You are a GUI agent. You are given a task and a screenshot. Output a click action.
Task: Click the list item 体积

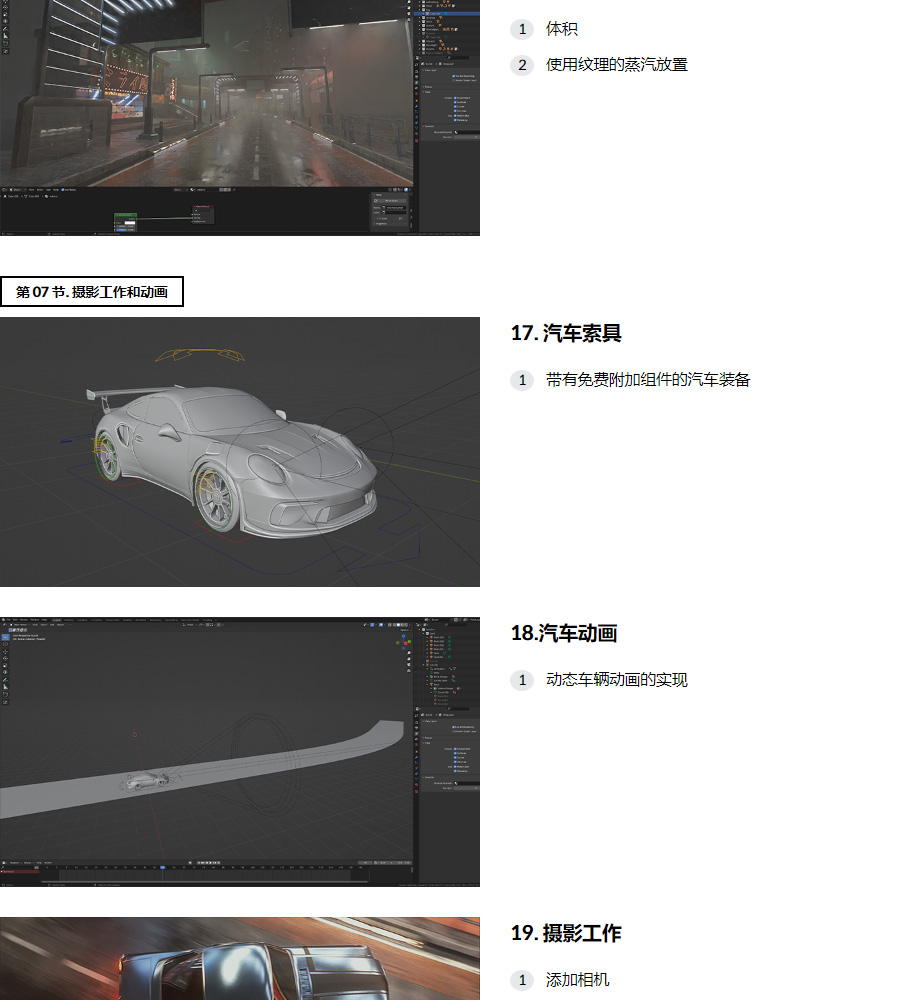[561, 29]
